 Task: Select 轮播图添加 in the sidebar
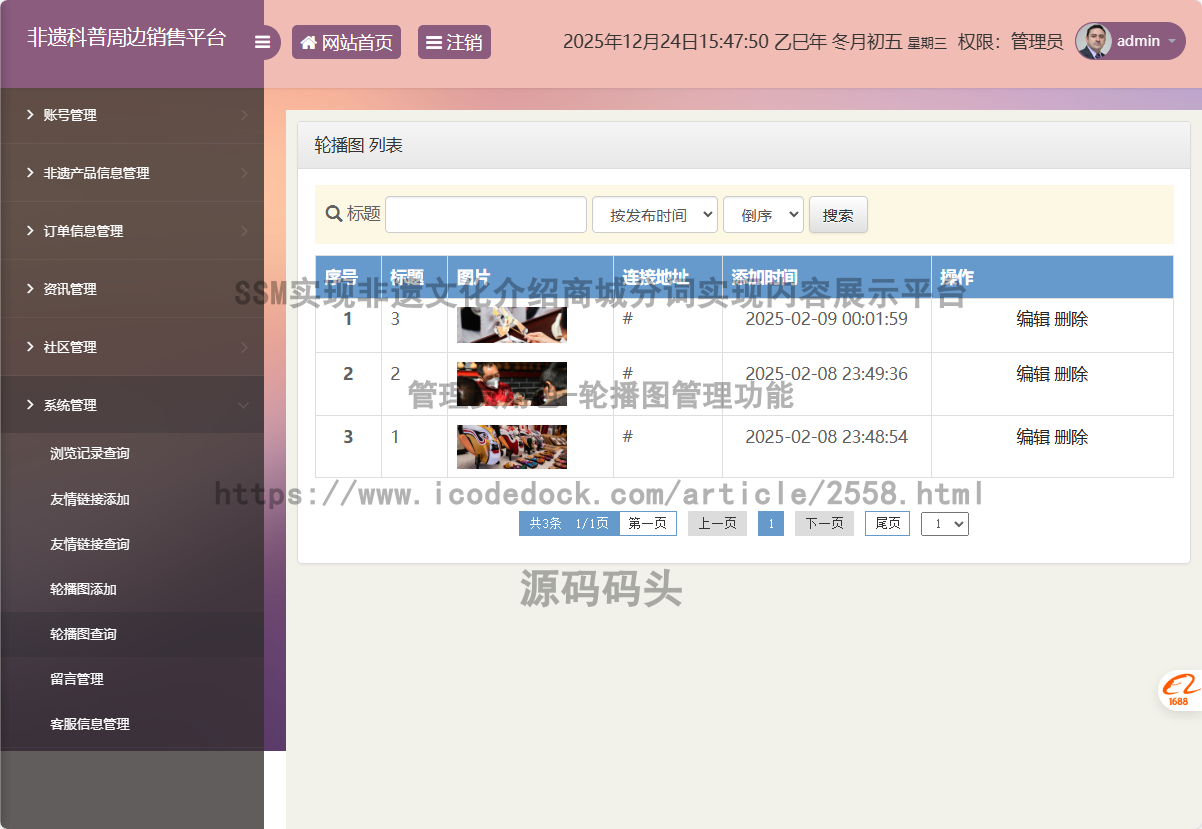tap(84, 589)
